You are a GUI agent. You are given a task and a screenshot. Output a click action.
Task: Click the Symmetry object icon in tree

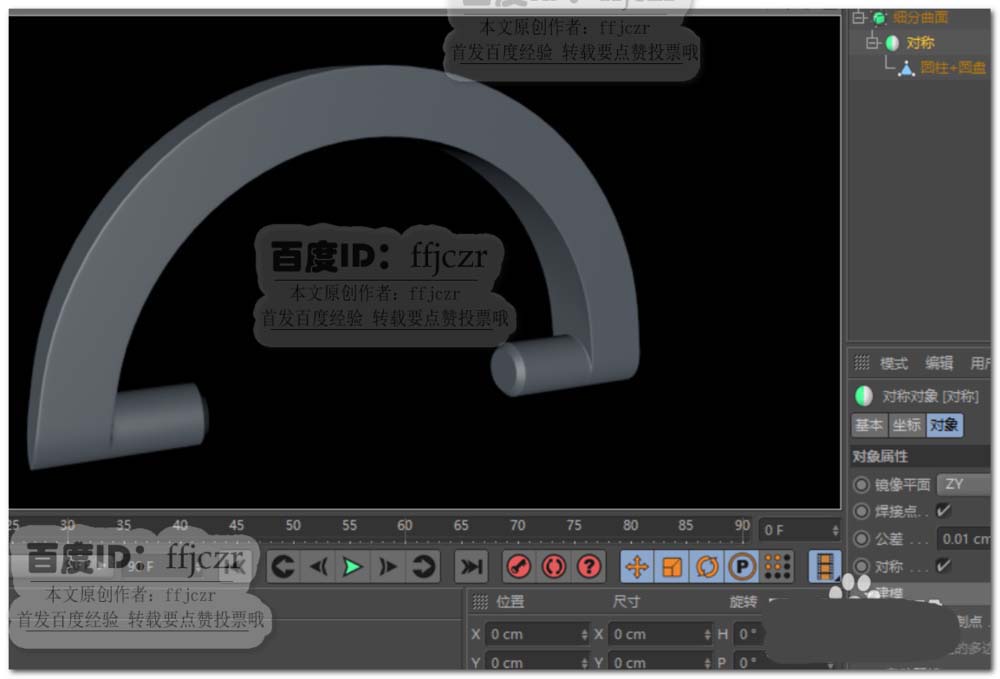point(892,43)
